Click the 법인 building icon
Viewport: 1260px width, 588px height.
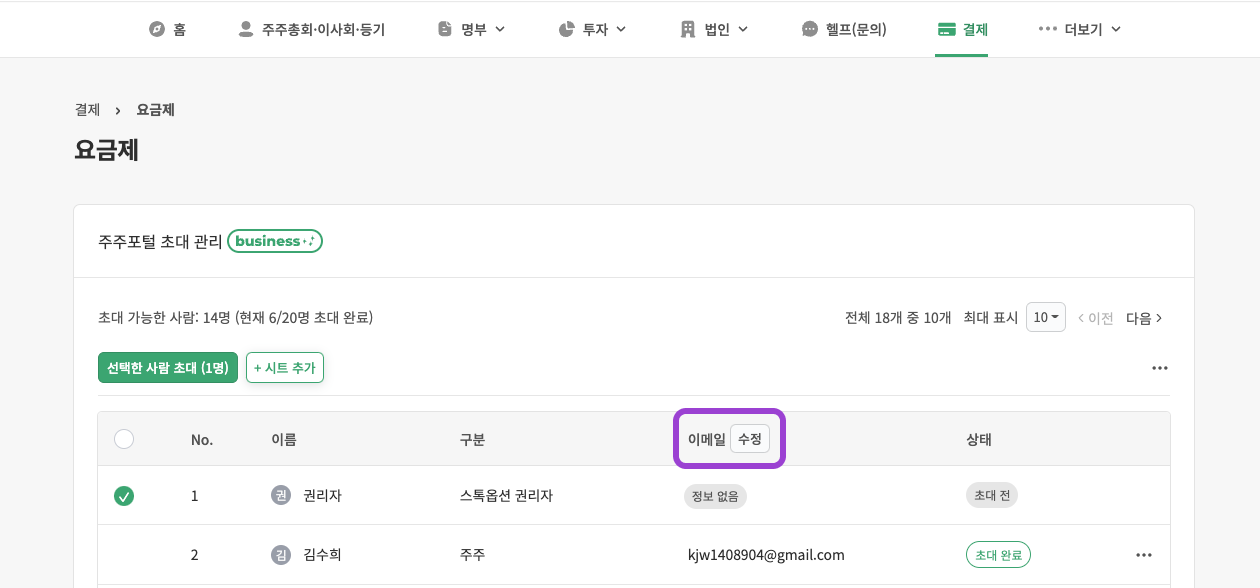point(688,29)
